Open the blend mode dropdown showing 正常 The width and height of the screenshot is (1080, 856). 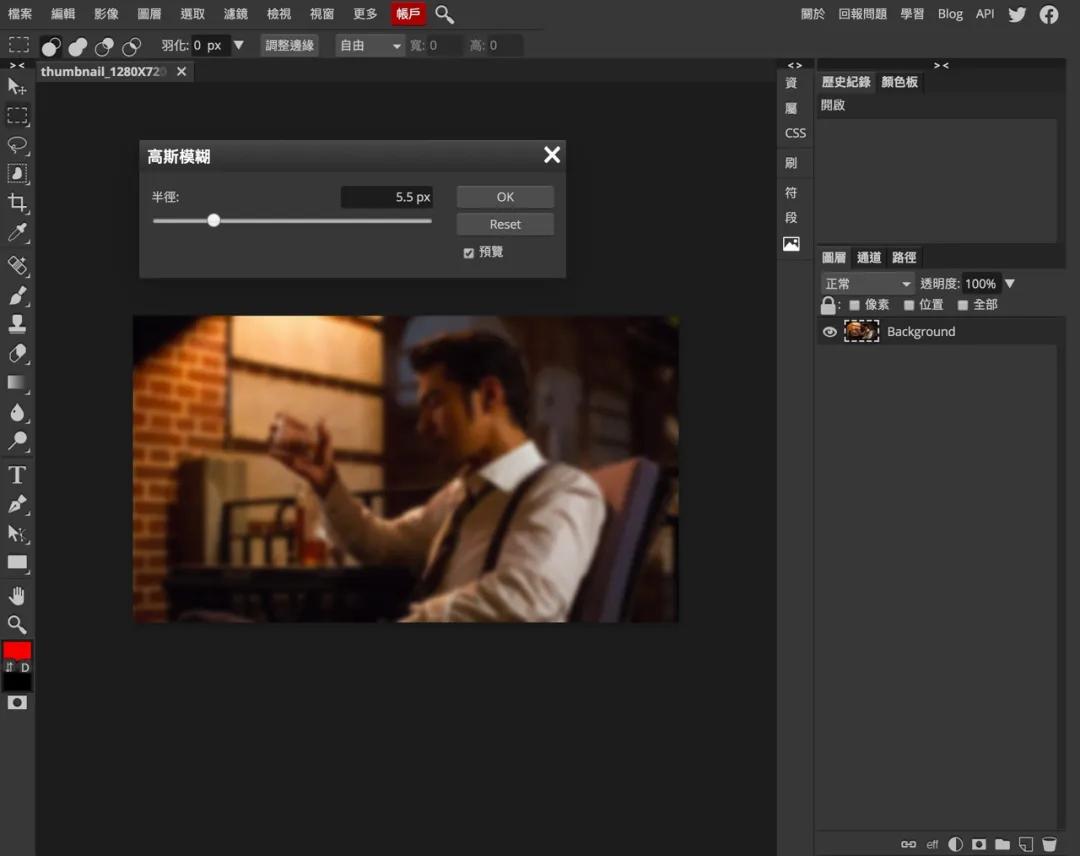coord(866,283)
